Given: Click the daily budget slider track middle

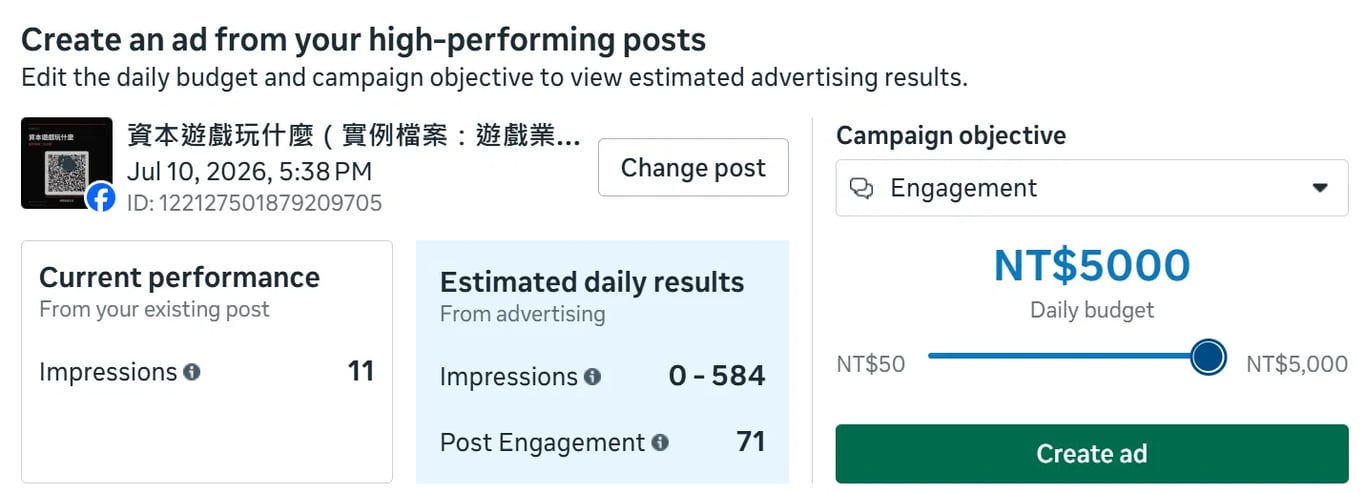Looking at the screenshot, I should [1068, 356].
